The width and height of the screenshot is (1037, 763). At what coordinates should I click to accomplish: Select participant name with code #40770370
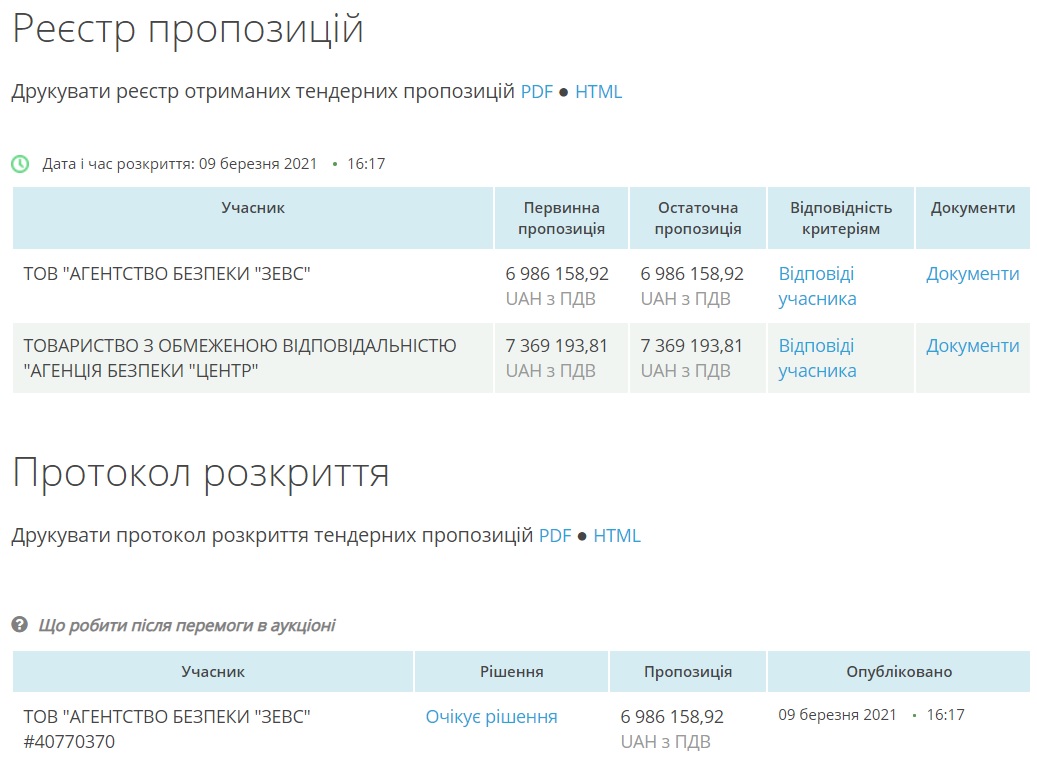[x=167, y=728]
